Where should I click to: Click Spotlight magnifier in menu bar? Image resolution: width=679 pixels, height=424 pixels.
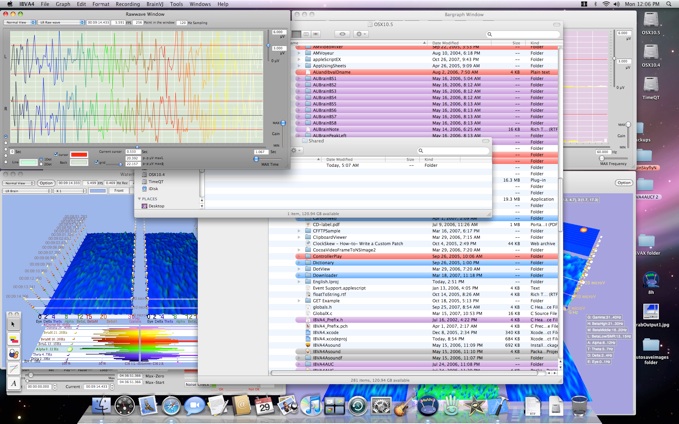[x=668, y=4]
